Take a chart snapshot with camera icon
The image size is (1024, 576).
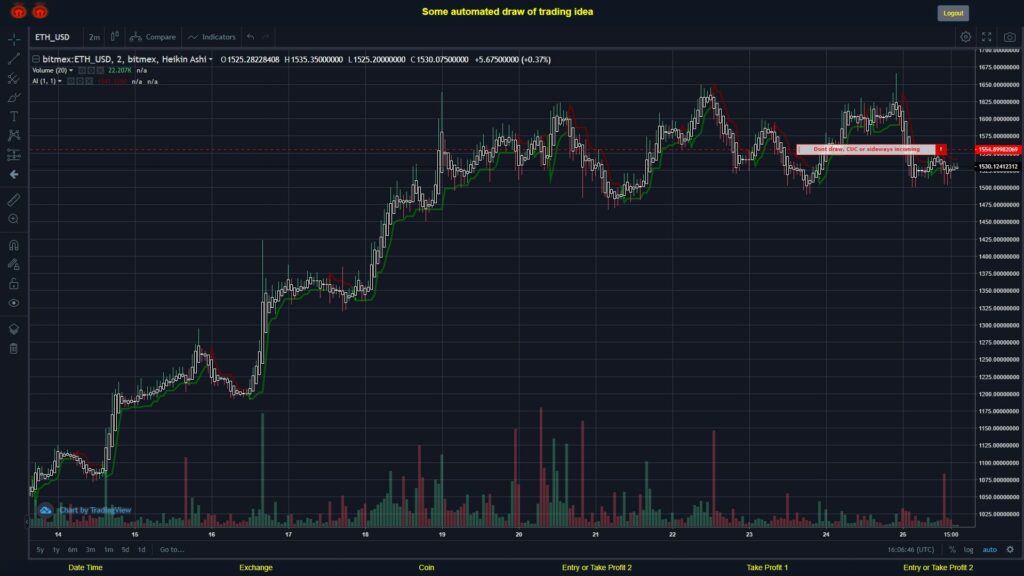pos(1010,37)
